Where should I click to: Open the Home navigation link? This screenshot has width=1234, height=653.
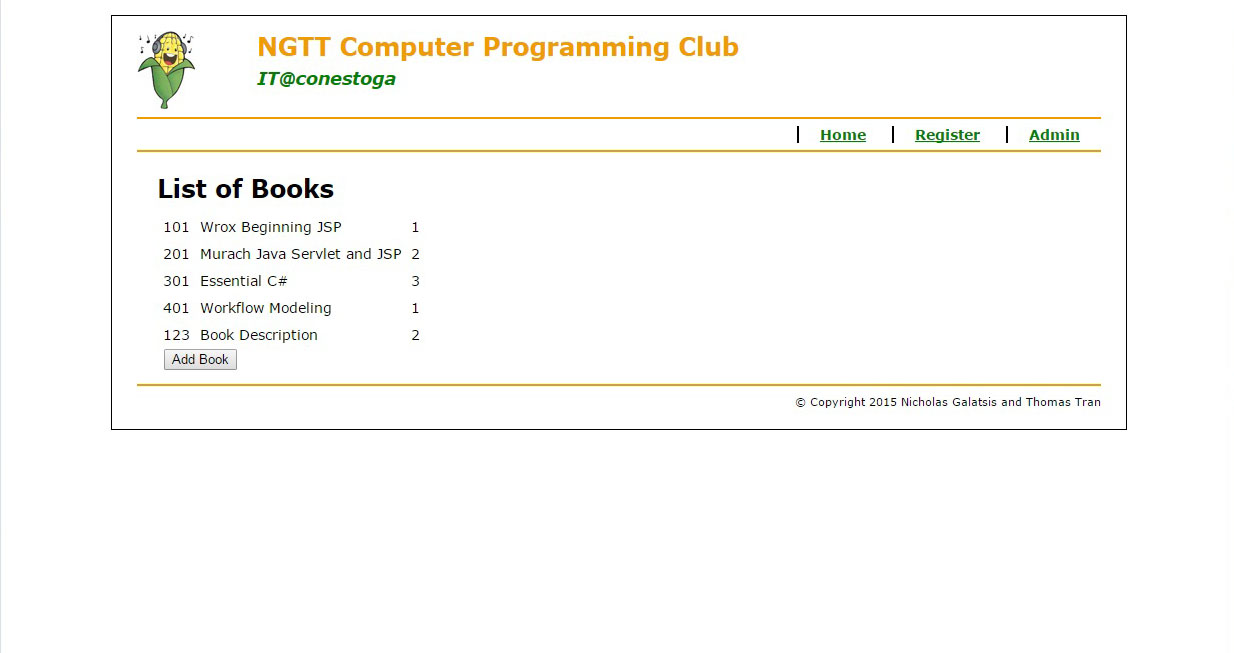(842, 135)
